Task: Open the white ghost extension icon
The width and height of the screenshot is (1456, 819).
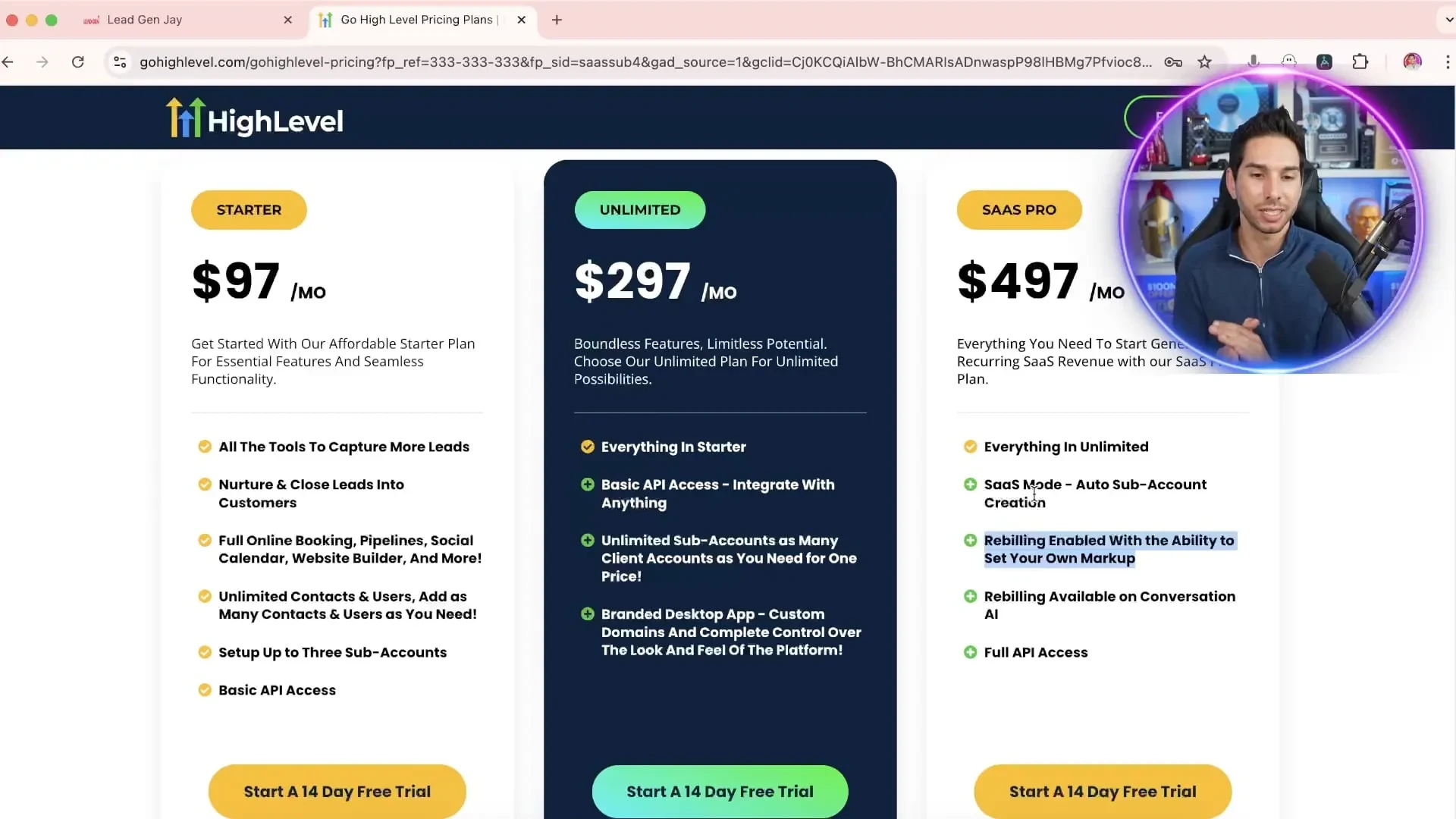Action: coord(1289,61)
